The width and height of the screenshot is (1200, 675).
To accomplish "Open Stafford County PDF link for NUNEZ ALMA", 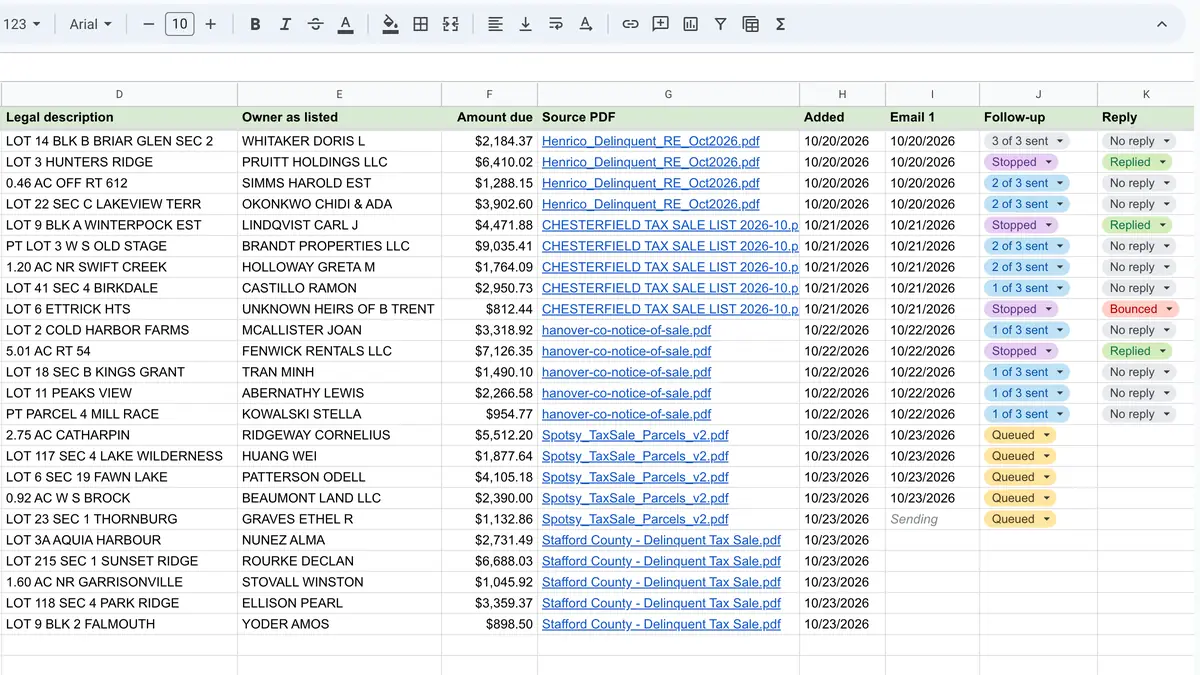I will [661, 540].
